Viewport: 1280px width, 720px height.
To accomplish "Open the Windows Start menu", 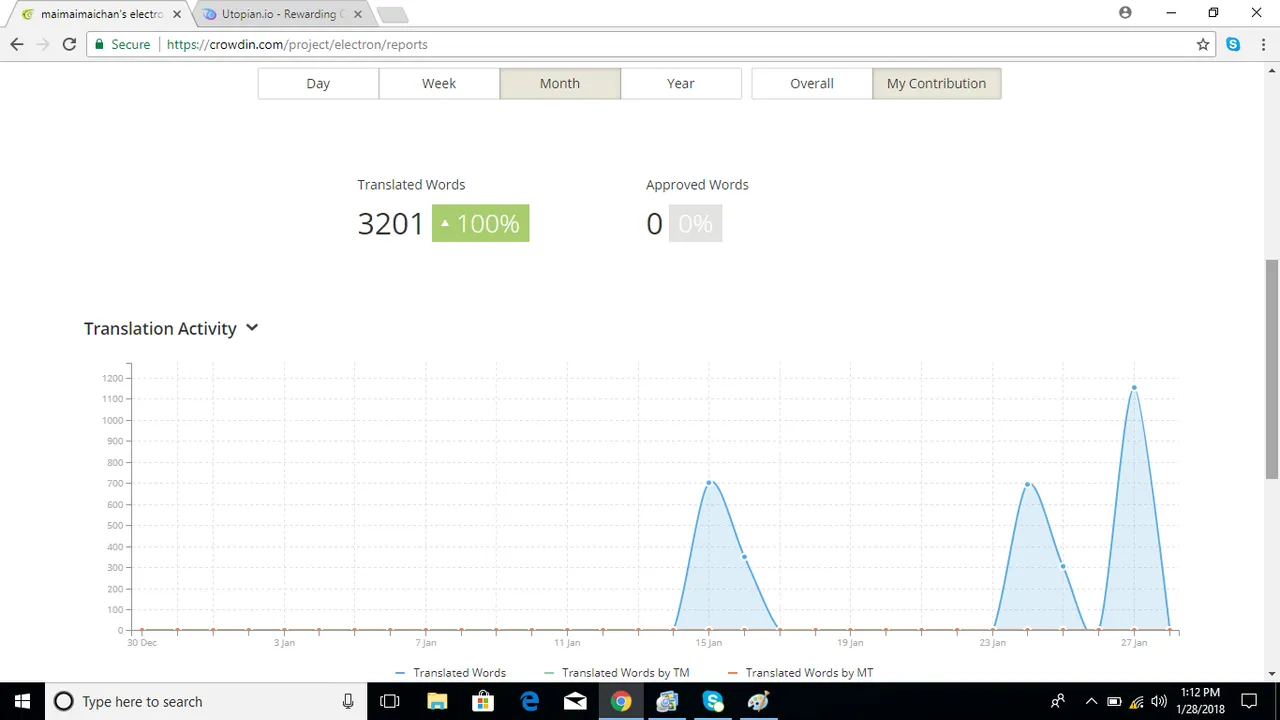I will (22, 701).
